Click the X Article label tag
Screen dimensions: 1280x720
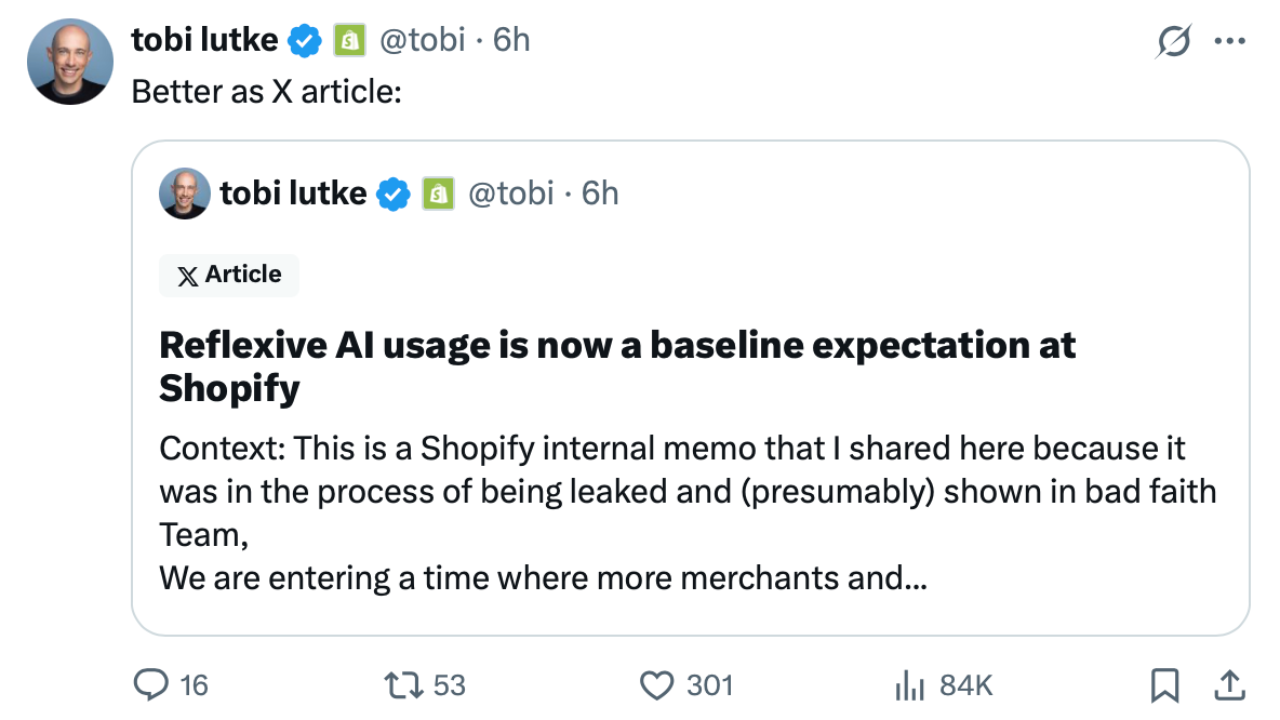(229, 275)
